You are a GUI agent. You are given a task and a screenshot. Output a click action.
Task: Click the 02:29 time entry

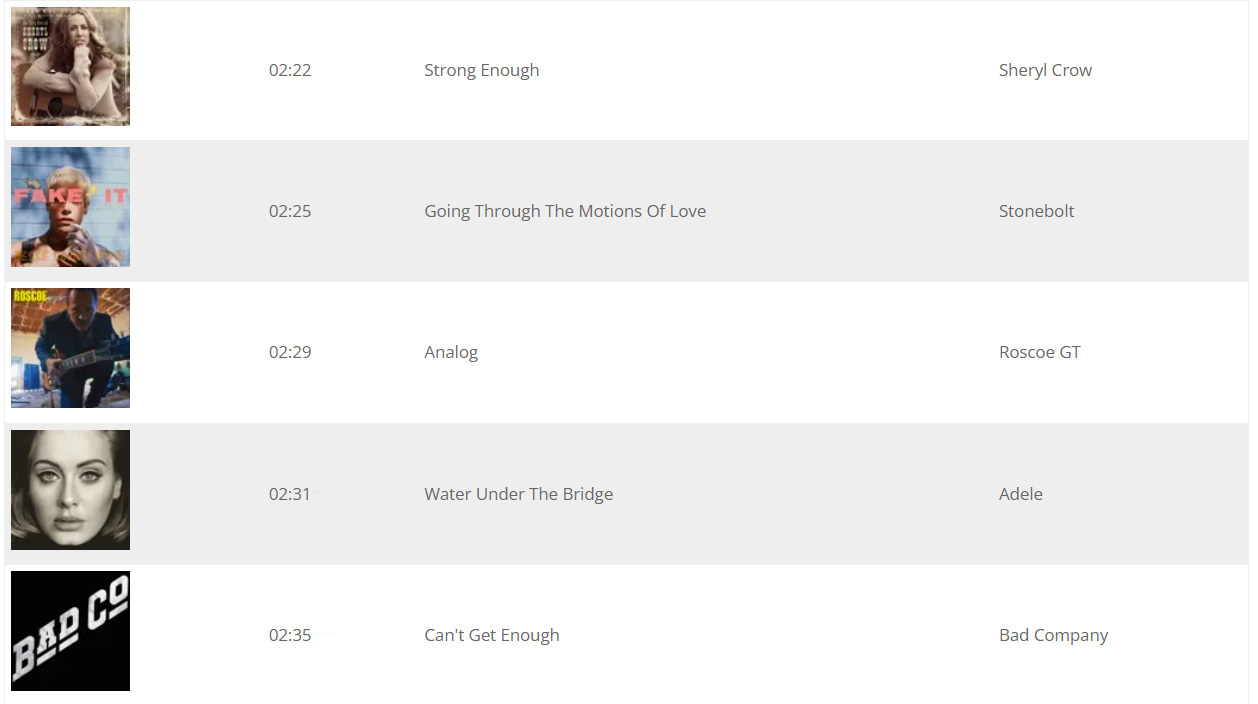[290, 352]
